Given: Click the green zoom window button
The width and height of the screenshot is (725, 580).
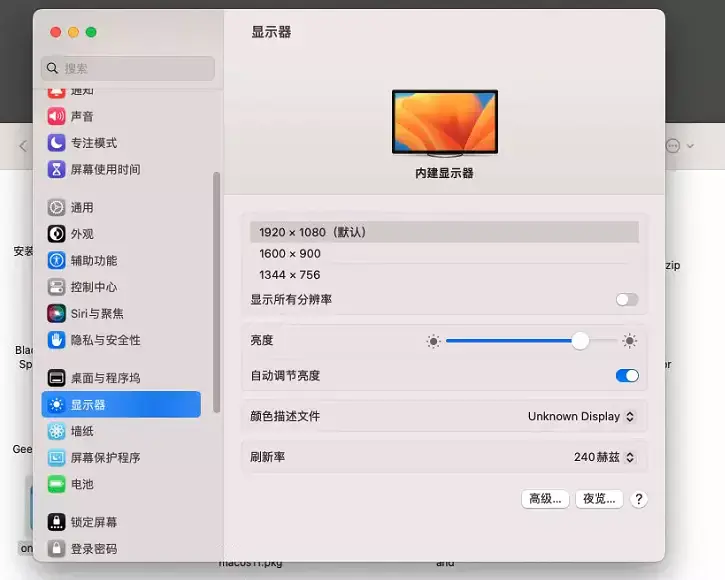Looking at the screenshot, I should click(x=91, y=32).
